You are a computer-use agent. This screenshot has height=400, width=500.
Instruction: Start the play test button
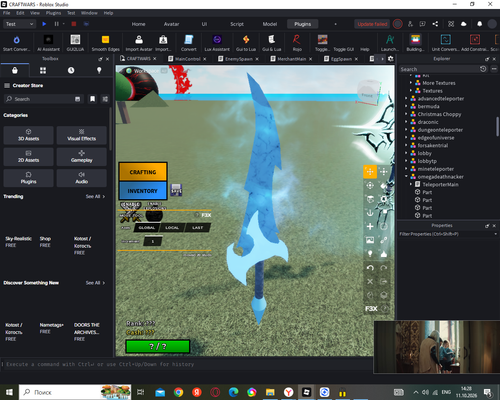(44, 24)
